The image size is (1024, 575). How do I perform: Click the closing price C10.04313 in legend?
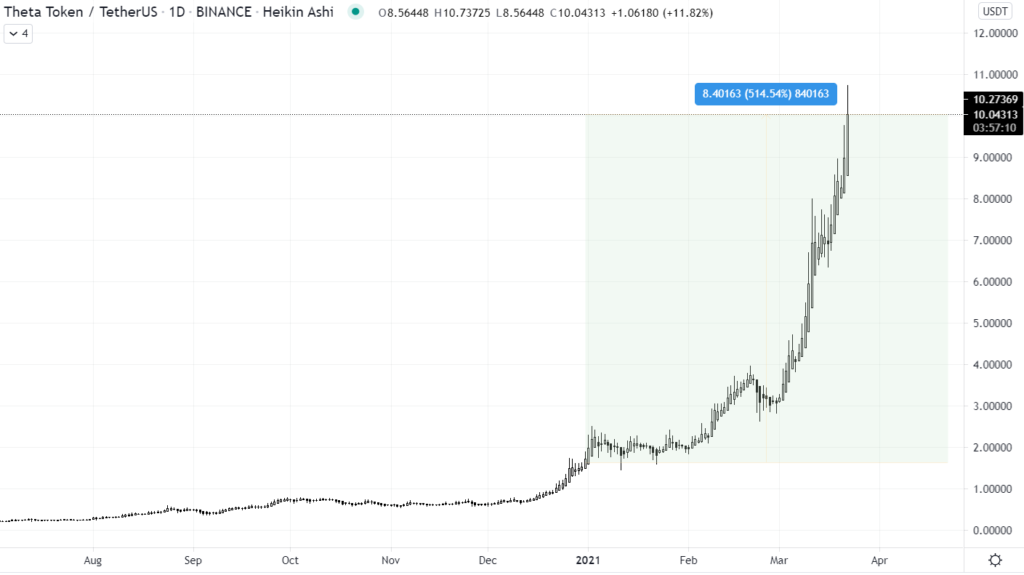click(577, 12)
